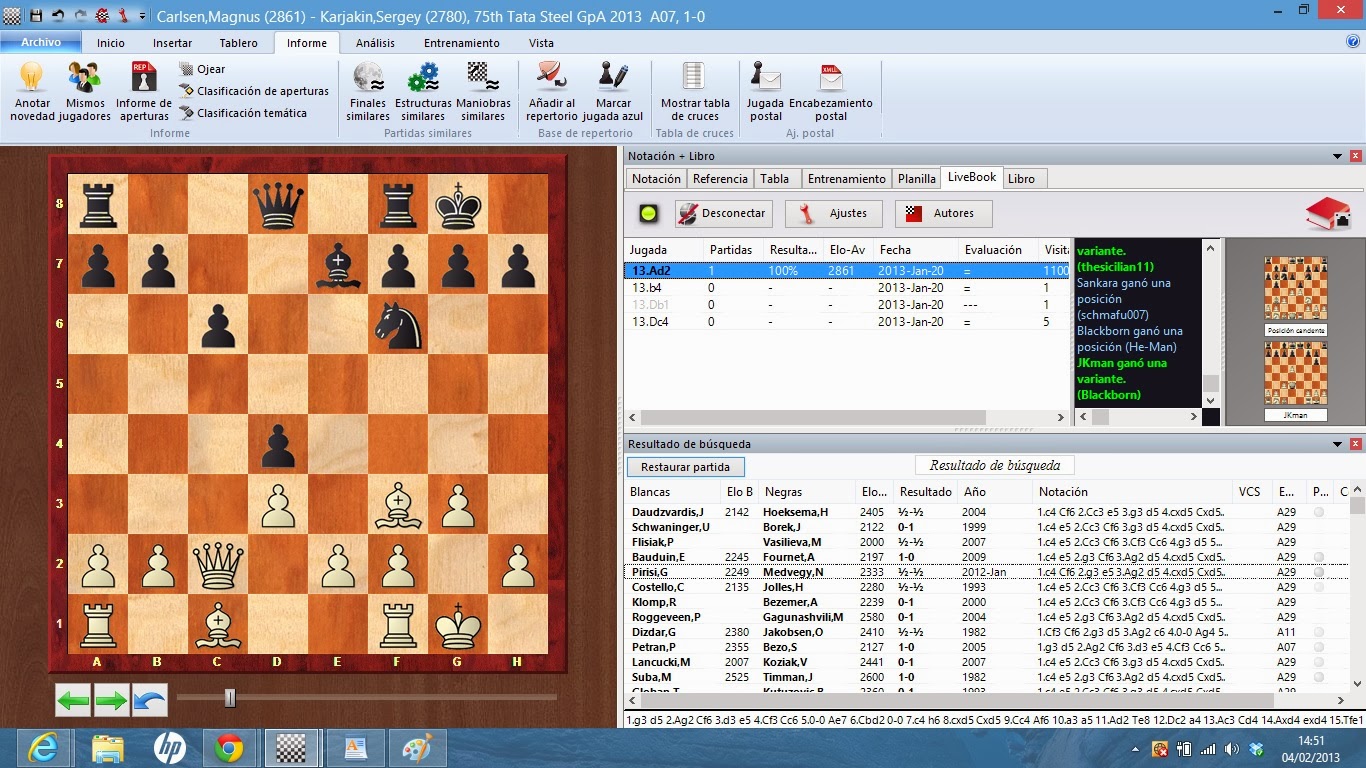Open the Referencia tab
This screenshot has height=768, width=1366.
point(720,179)
